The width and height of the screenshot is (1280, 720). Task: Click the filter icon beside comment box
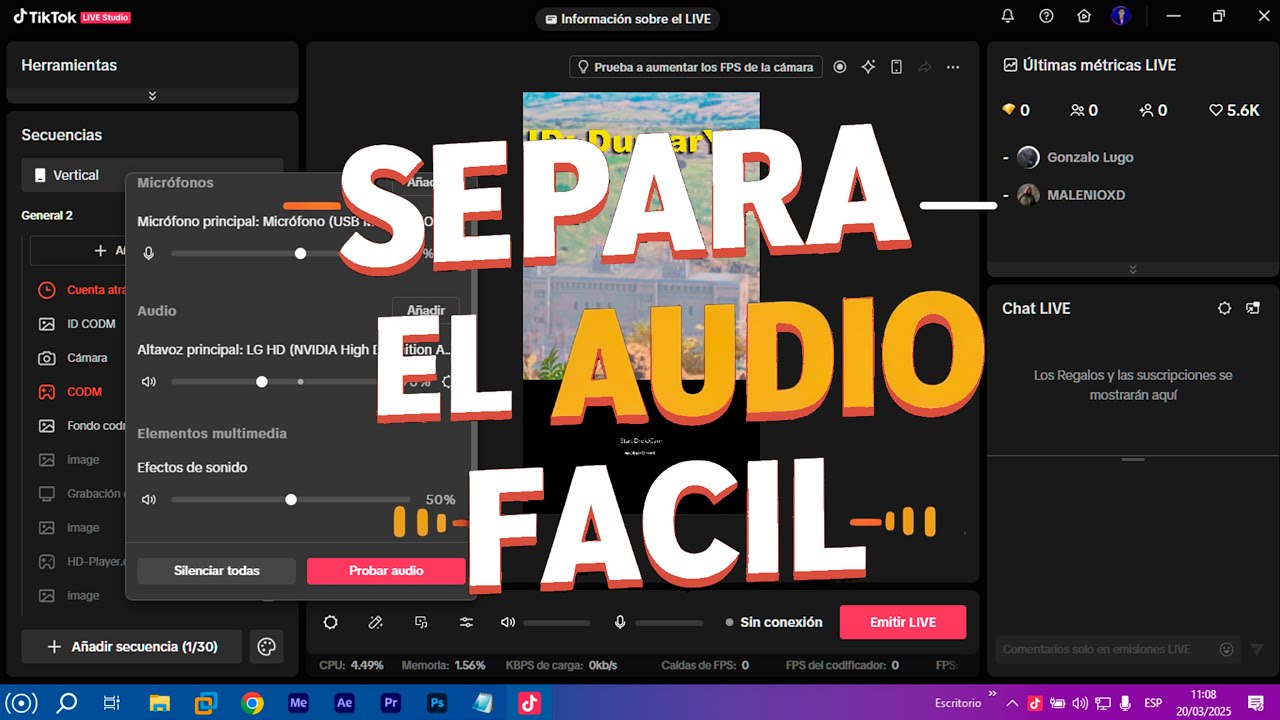1257,649
